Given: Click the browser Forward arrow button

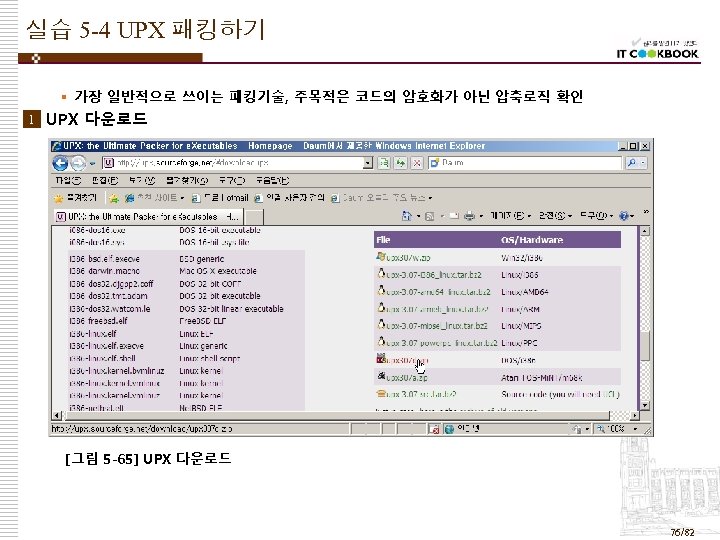Looking at the screenshot, I should pyautogui.click(x=78, y=163).
